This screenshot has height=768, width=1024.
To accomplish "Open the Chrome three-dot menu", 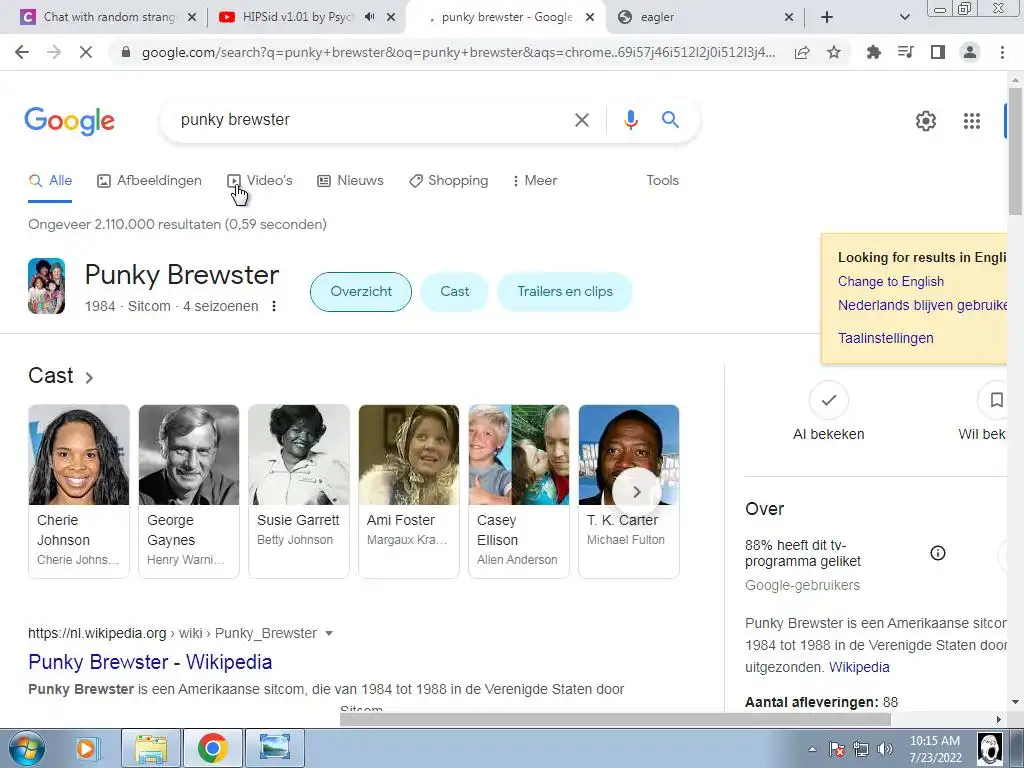I will [1002, 52].
